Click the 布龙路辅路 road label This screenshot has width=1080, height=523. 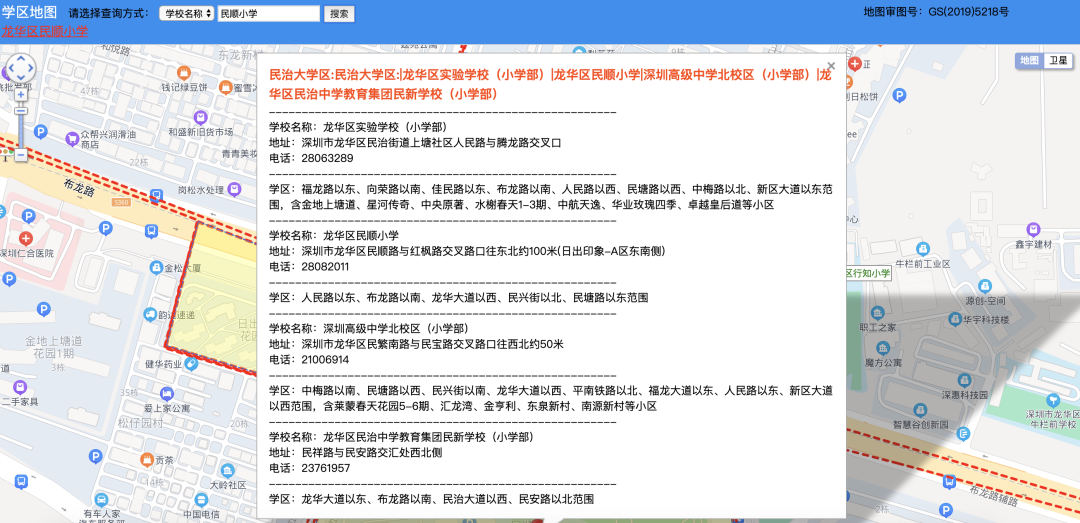coord(993,495)
